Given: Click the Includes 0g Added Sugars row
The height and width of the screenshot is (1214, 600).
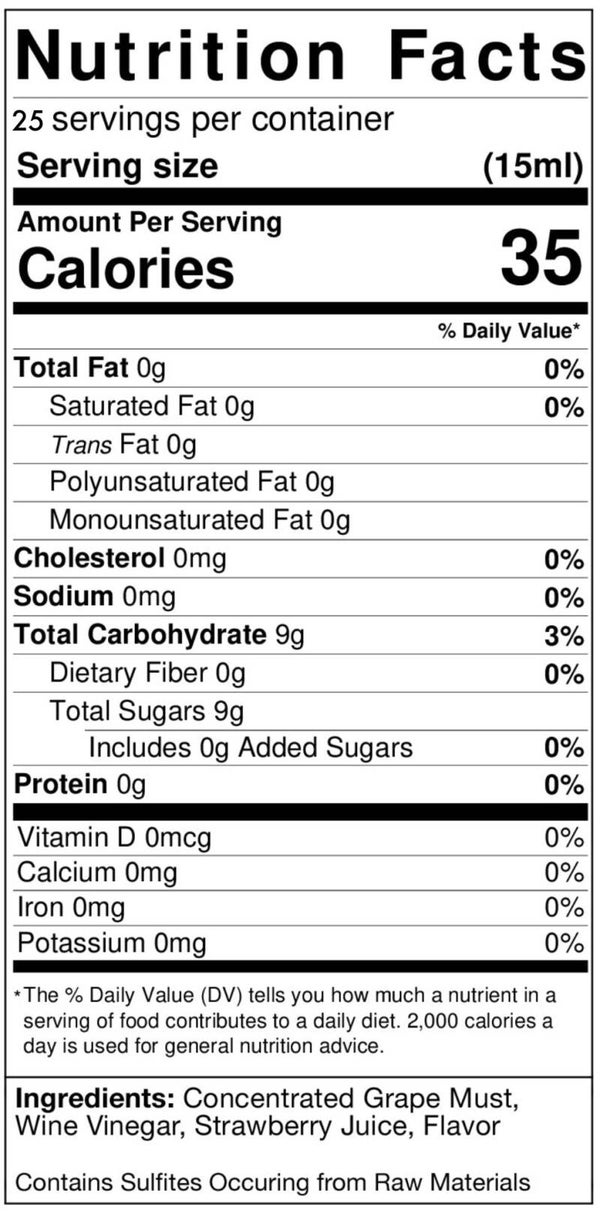Looking at the screenshot, I should [x=250, y=748].
